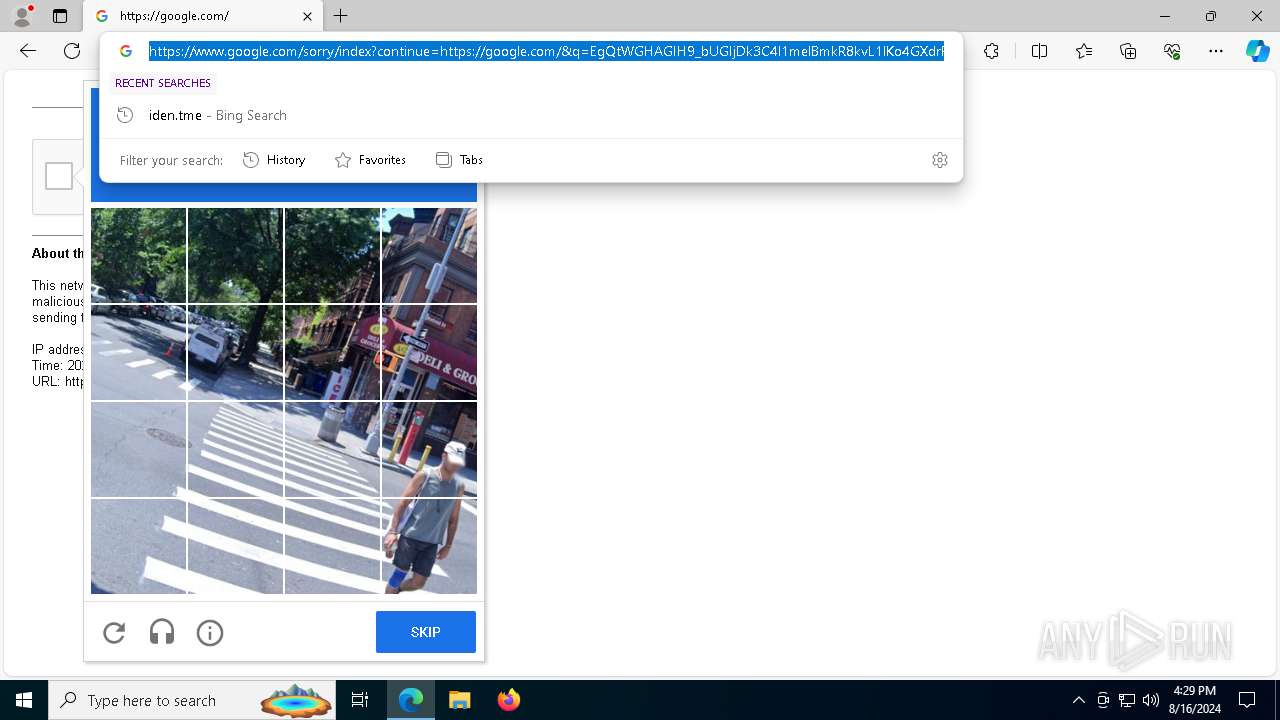The height and width of the screenshot is (720, 1280).
Task: Select the google.com browser tab
Action: click(203, 16)
